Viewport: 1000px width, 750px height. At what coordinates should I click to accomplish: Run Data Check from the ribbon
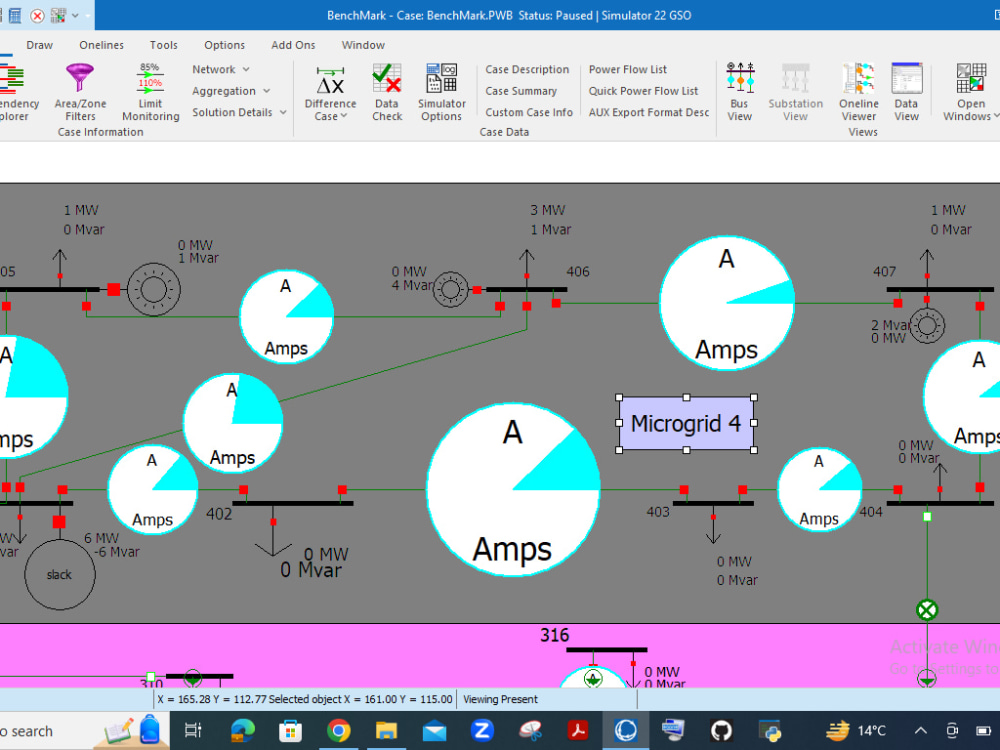386,91
